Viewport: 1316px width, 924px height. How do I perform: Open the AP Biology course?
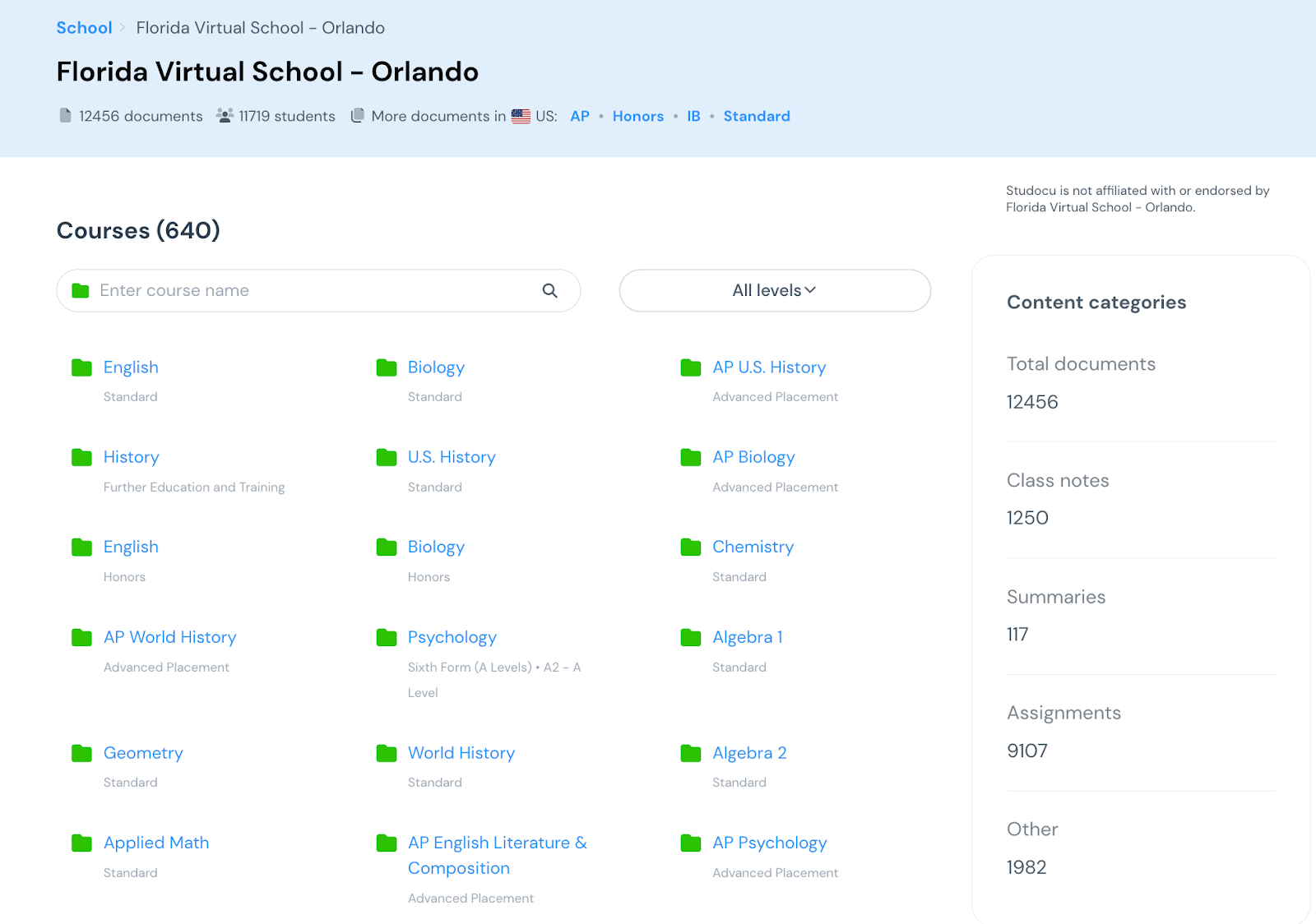coord(753,457)
